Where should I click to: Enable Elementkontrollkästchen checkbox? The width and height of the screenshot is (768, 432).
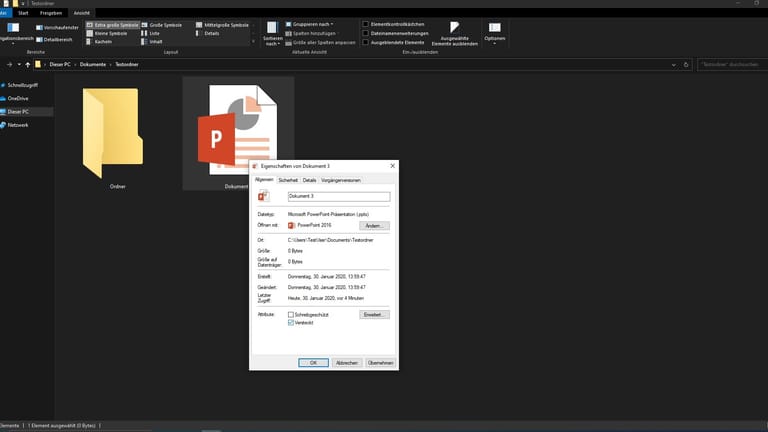(365, 24)
